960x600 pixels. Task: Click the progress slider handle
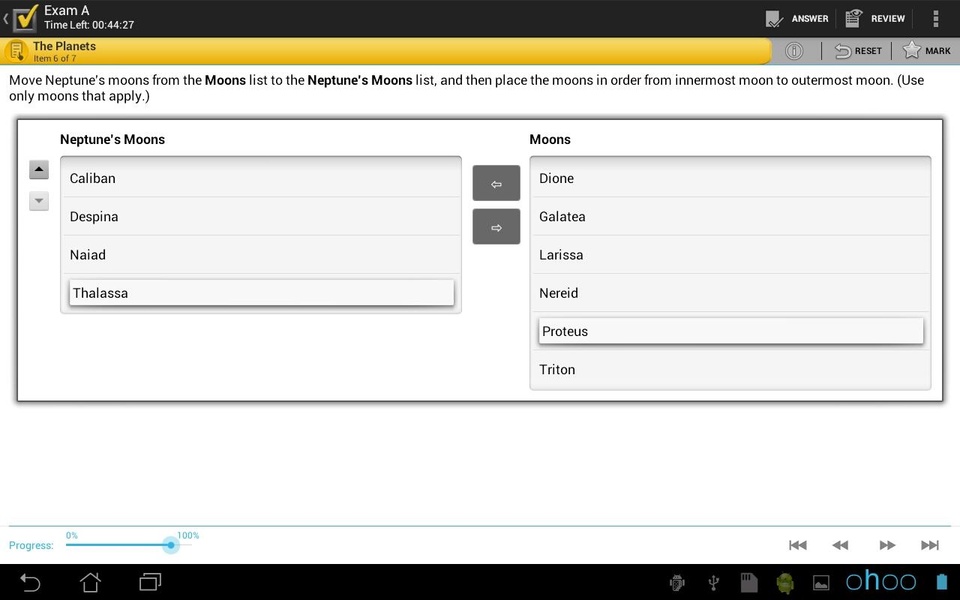pyautogui.click(x=171, y=545)
